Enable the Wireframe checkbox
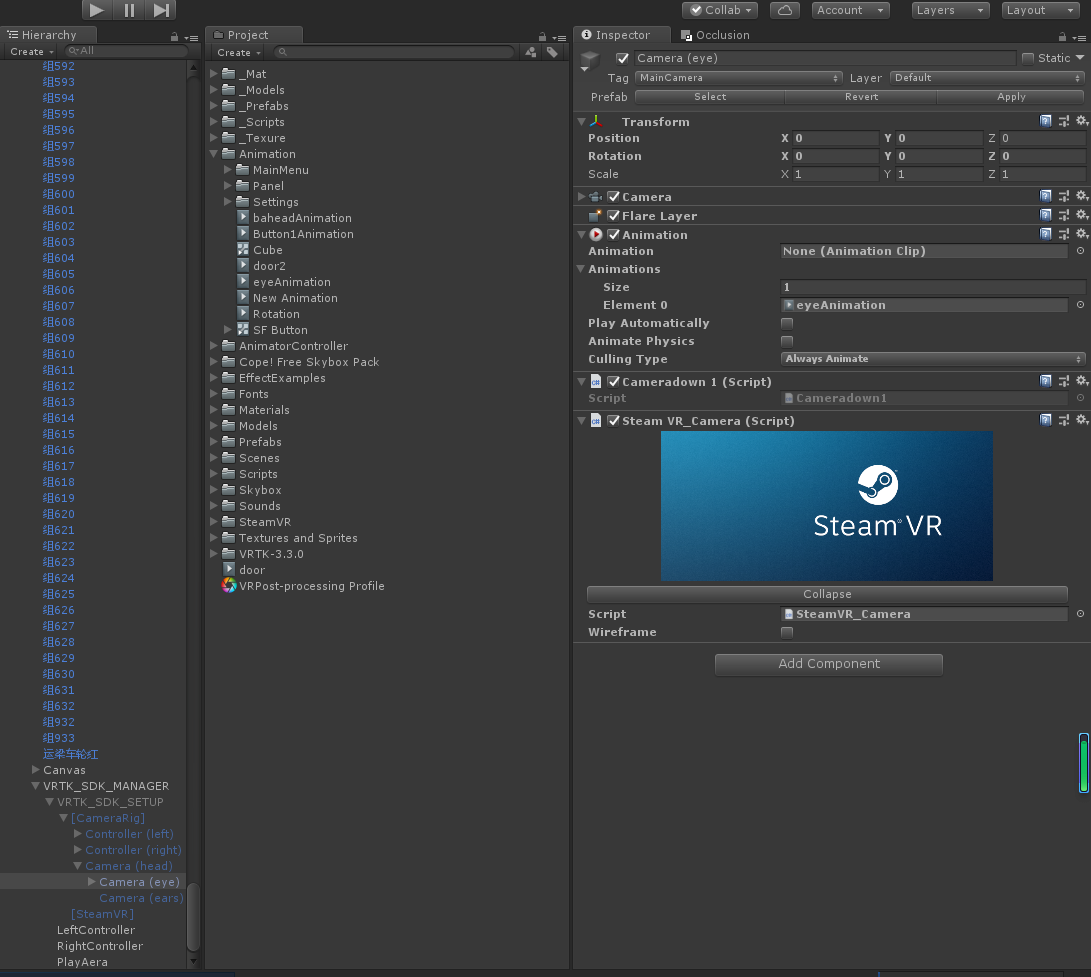 click(x=787, y=633)
